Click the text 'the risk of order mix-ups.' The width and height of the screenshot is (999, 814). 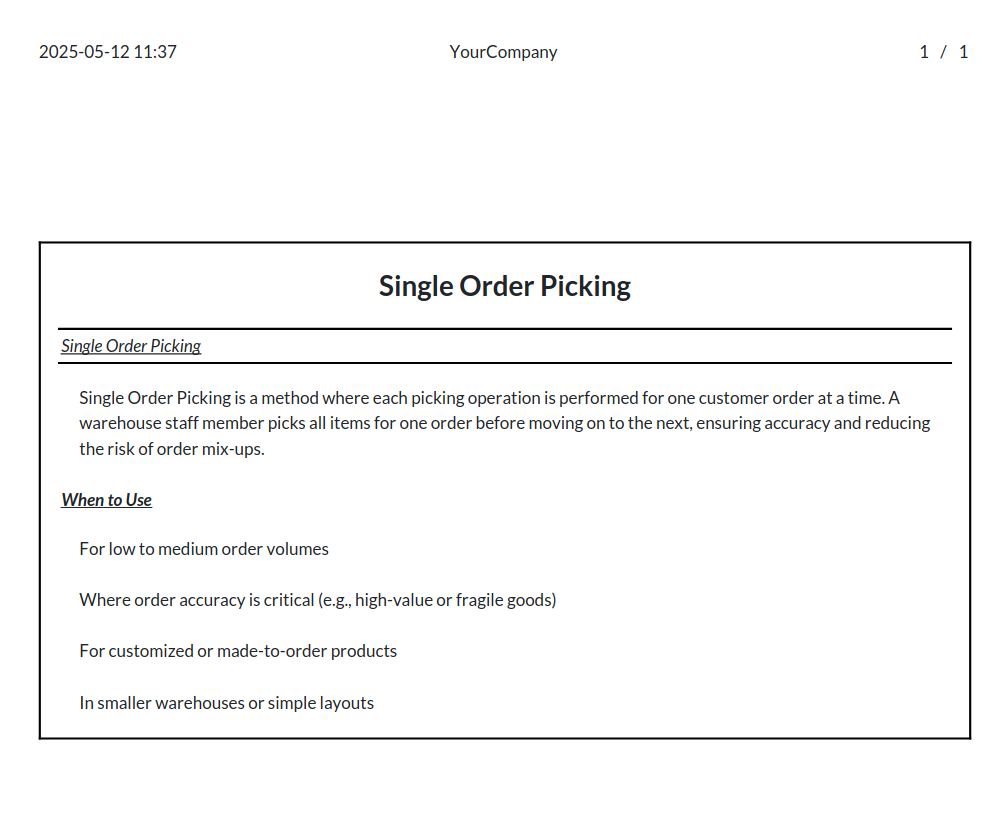tap(172, 449)
